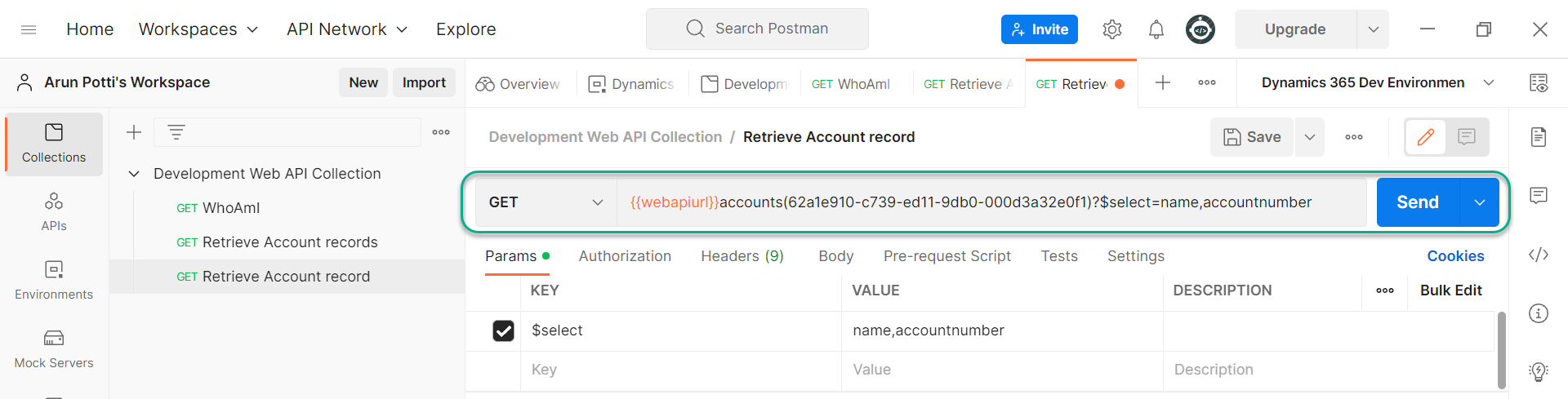Switch to the Headers (9) tab
This screenshot has height=399, width=1568.
coord(742,256)
